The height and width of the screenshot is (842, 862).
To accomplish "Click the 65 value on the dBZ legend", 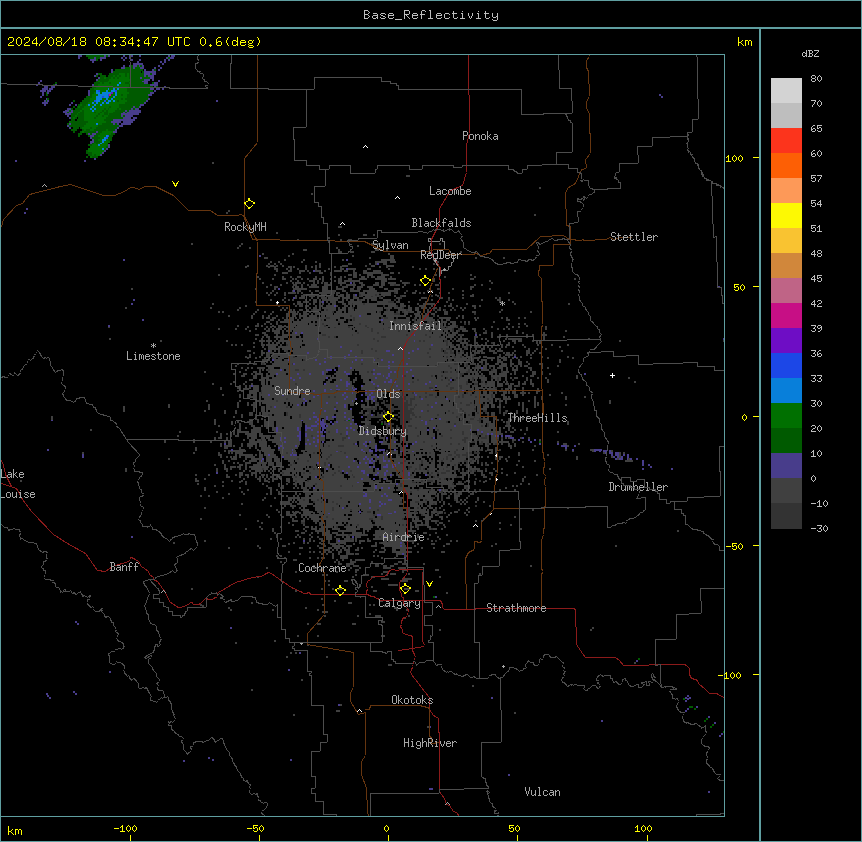I will [x=816, y=129].
